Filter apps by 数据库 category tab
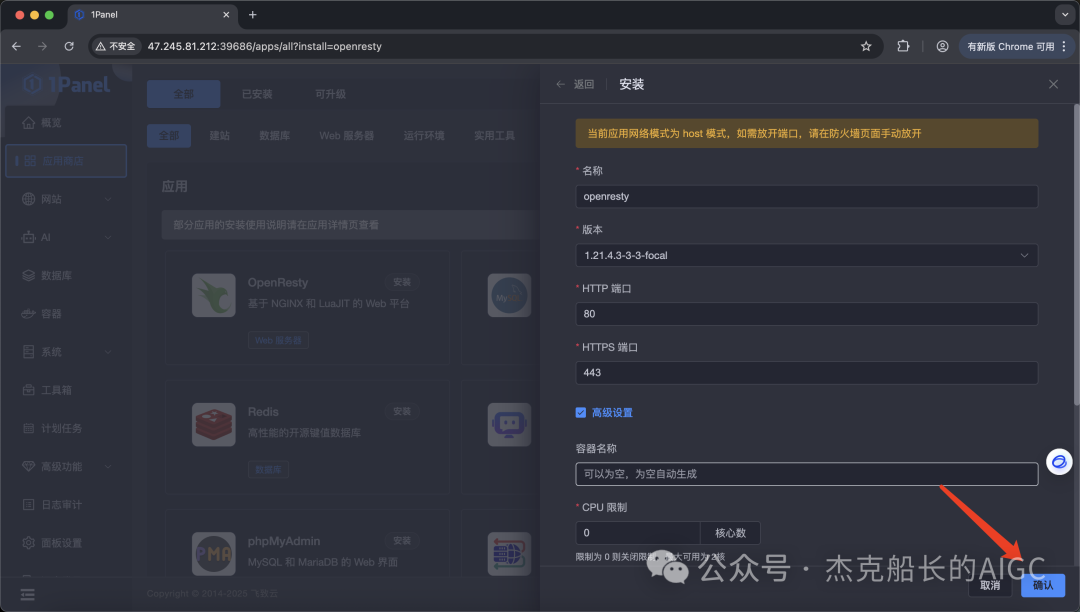 [x=274, y=136]
